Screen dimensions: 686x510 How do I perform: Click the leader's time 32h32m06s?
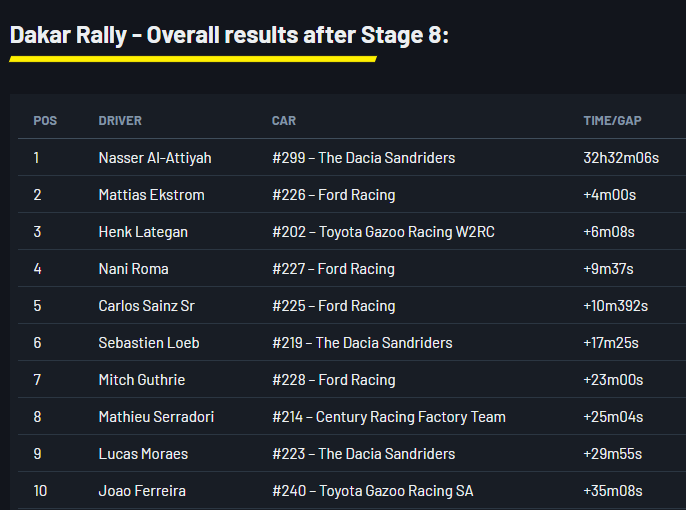click(621, 158)
